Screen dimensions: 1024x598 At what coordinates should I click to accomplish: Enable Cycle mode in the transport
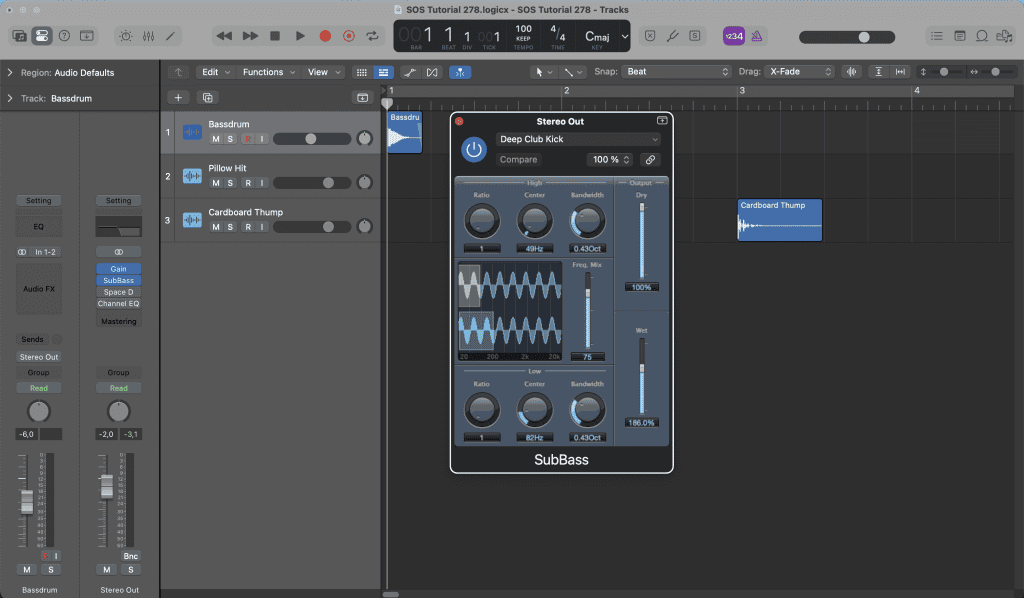point(373,36)
